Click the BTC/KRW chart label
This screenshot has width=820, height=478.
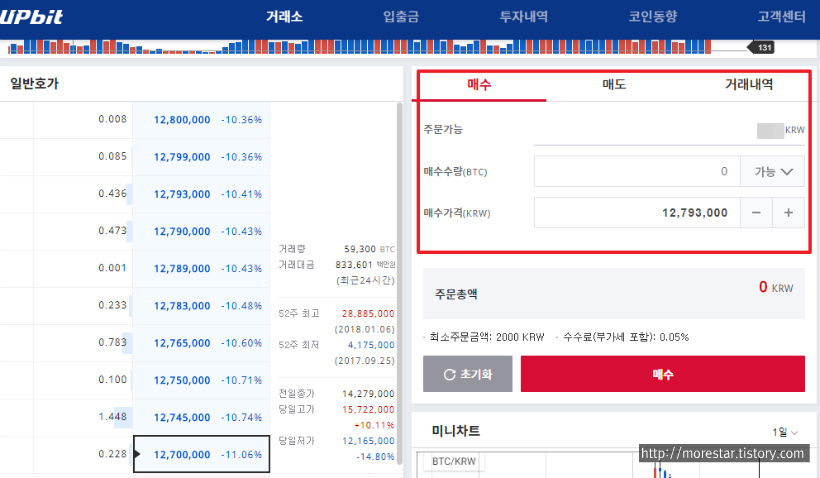tap(454, 461)
